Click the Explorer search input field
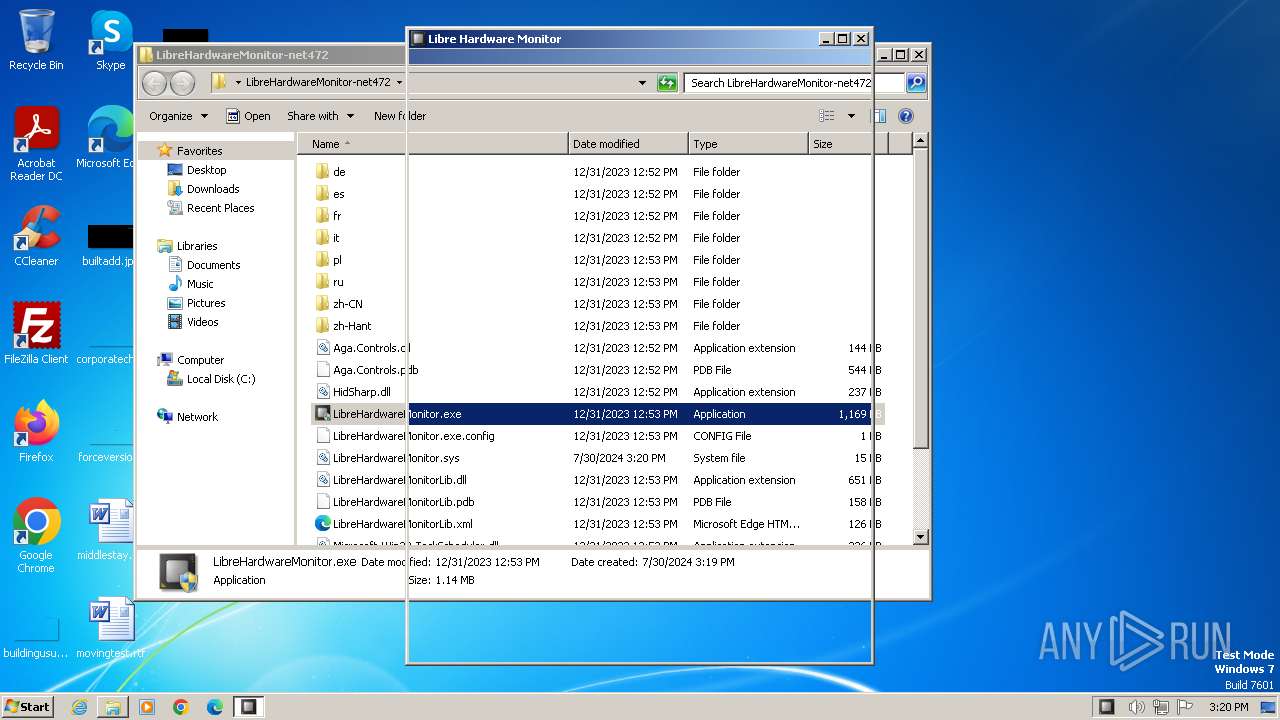This screenshot has height=720, width=1280. [795, 83]
